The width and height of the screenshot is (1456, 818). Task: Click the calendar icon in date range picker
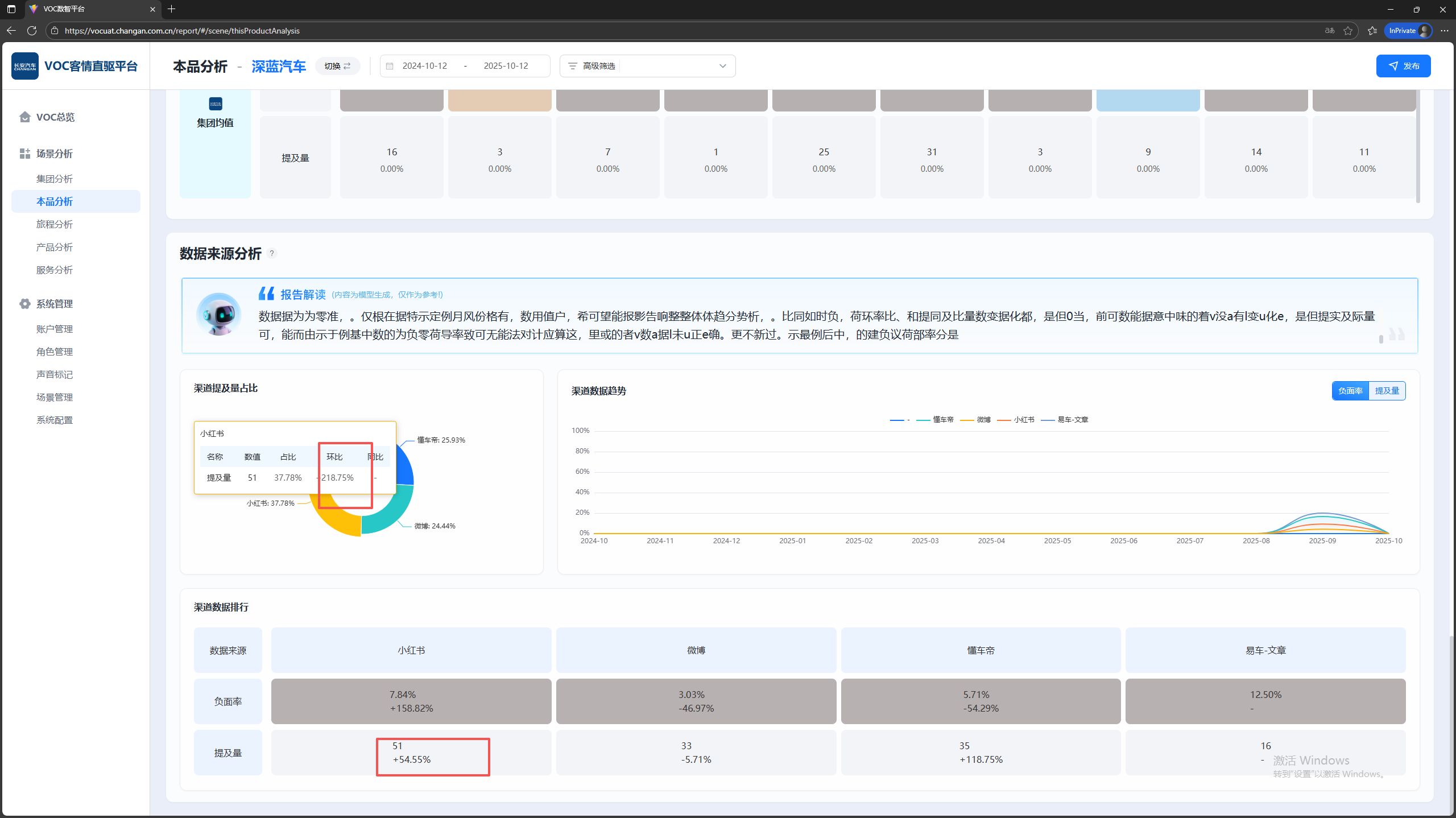[390, 66]
